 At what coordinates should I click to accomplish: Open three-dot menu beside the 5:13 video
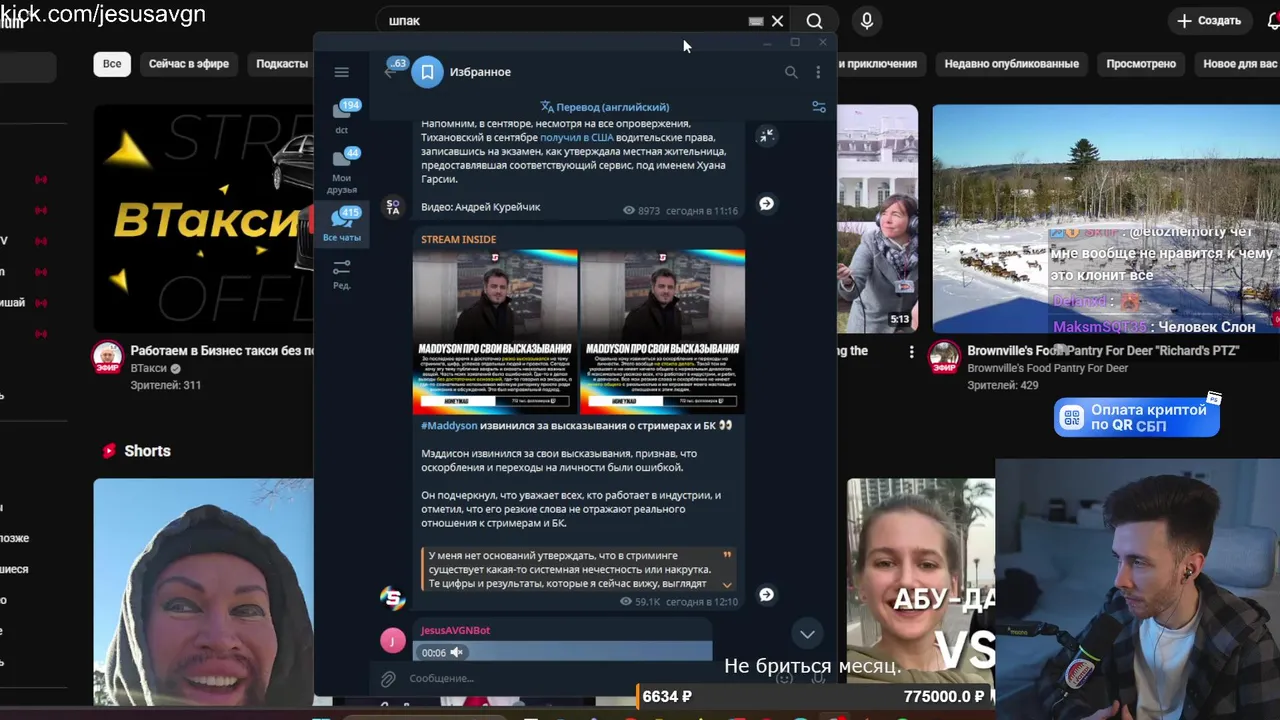click(x=911, y=352)
